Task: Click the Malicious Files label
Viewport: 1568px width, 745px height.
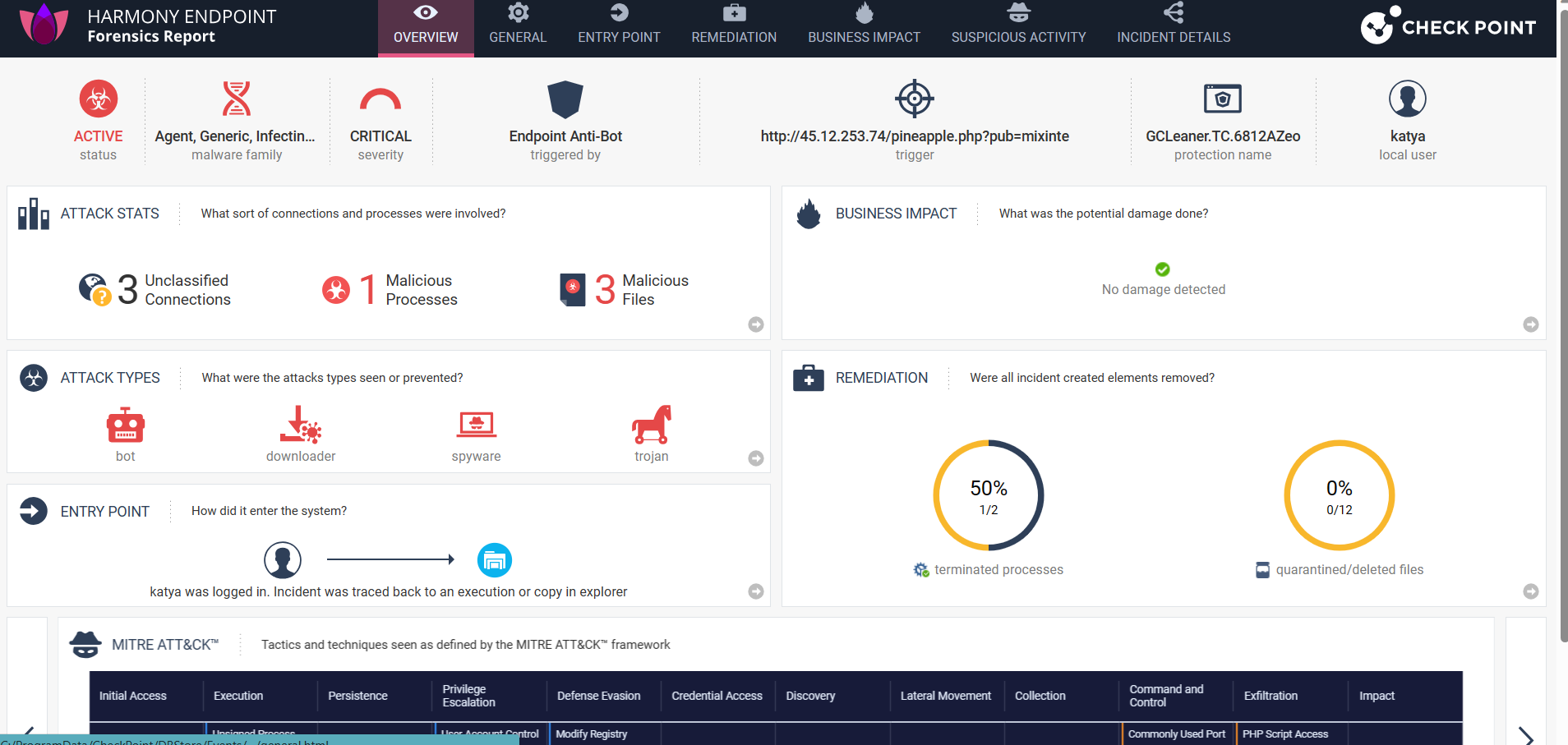Action: [x=656, y=290]
